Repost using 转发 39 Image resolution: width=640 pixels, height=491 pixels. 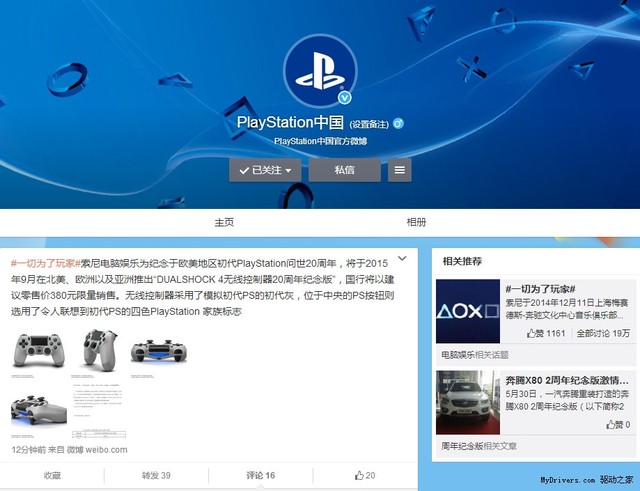[156, 475]
